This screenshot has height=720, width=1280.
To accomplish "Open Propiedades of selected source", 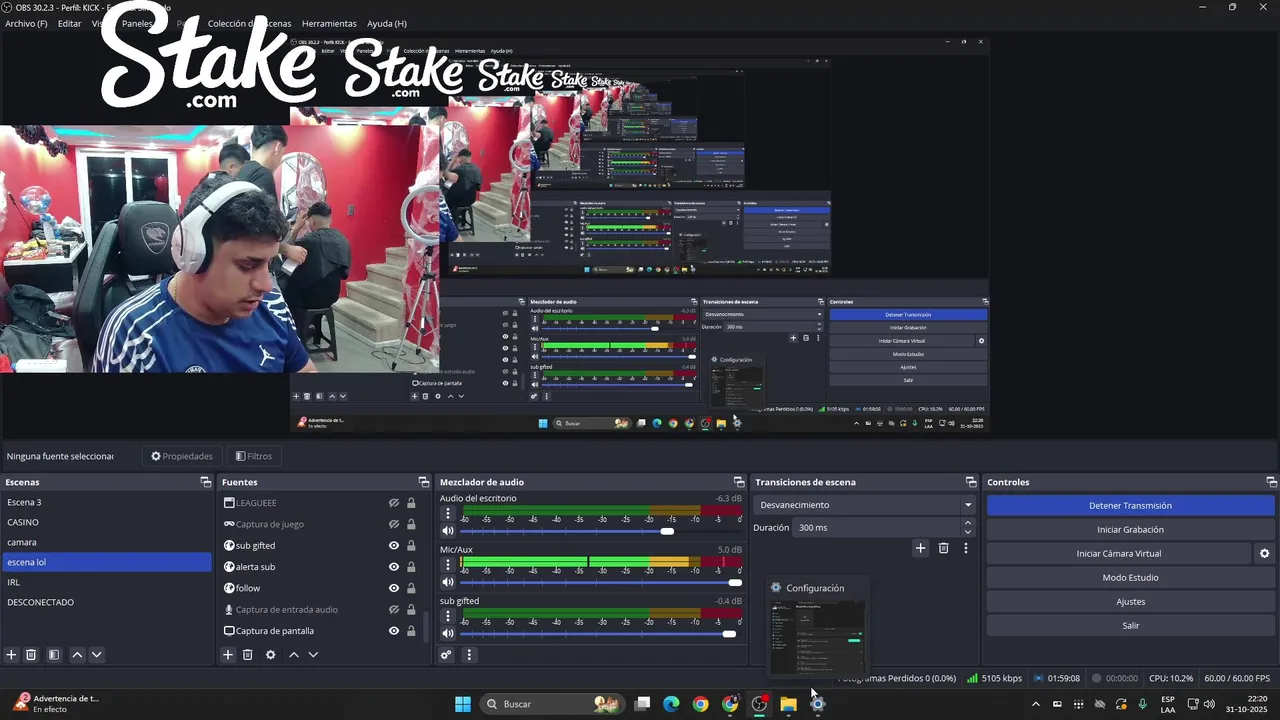I will pos(181,456).
